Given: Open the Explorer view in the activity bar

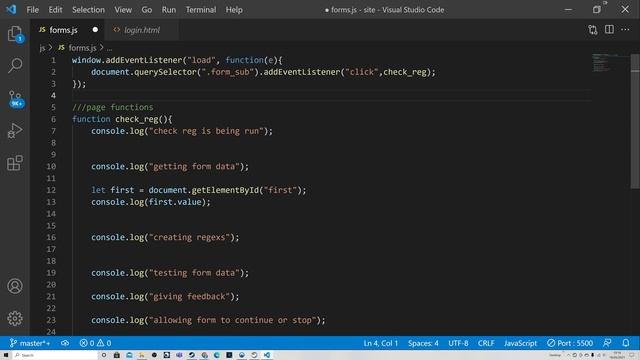Looking at the screenshot, I should pos(15,34).
